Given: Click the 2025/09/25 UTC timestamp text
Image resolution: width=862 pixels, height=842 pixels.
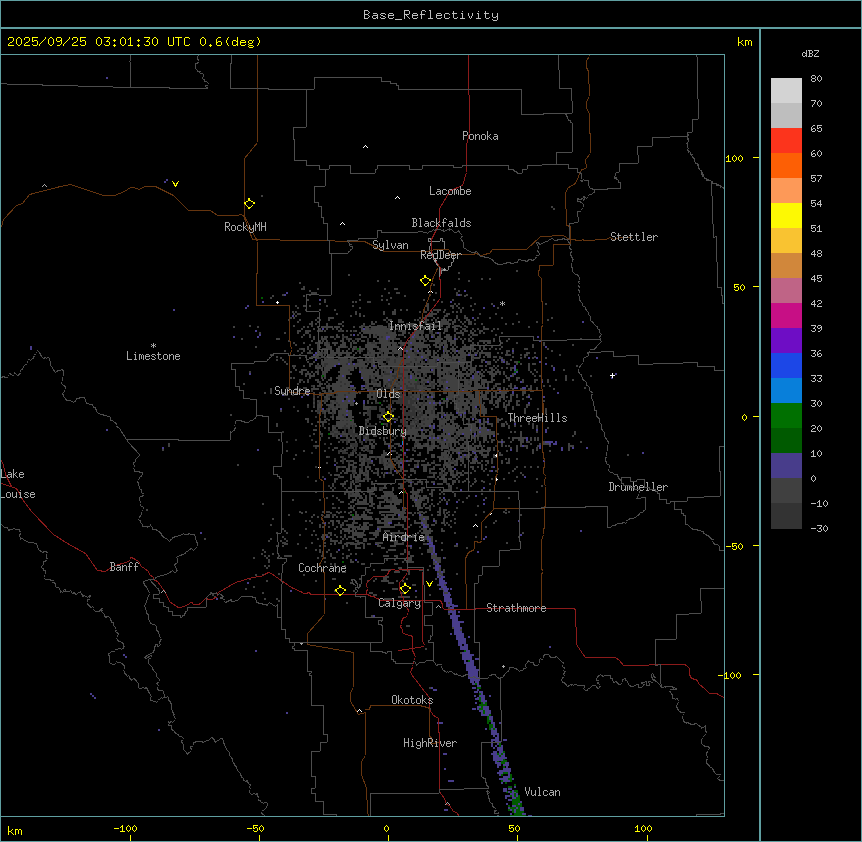Looking at the screenshot, I should point(134,42).
